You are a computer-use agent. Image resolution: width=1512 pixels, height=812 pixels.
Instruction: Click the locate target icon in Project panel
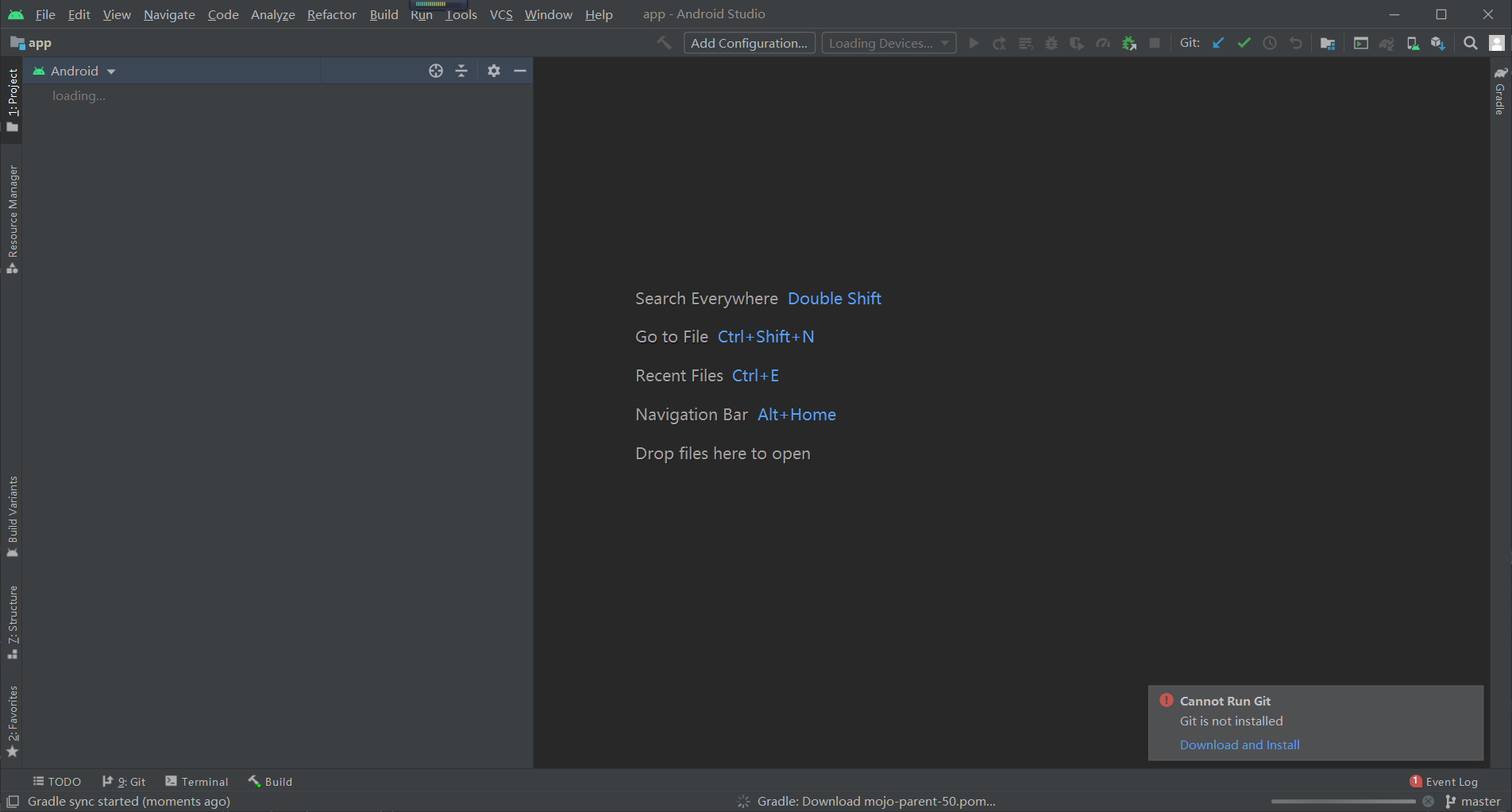tap(436, 71)
